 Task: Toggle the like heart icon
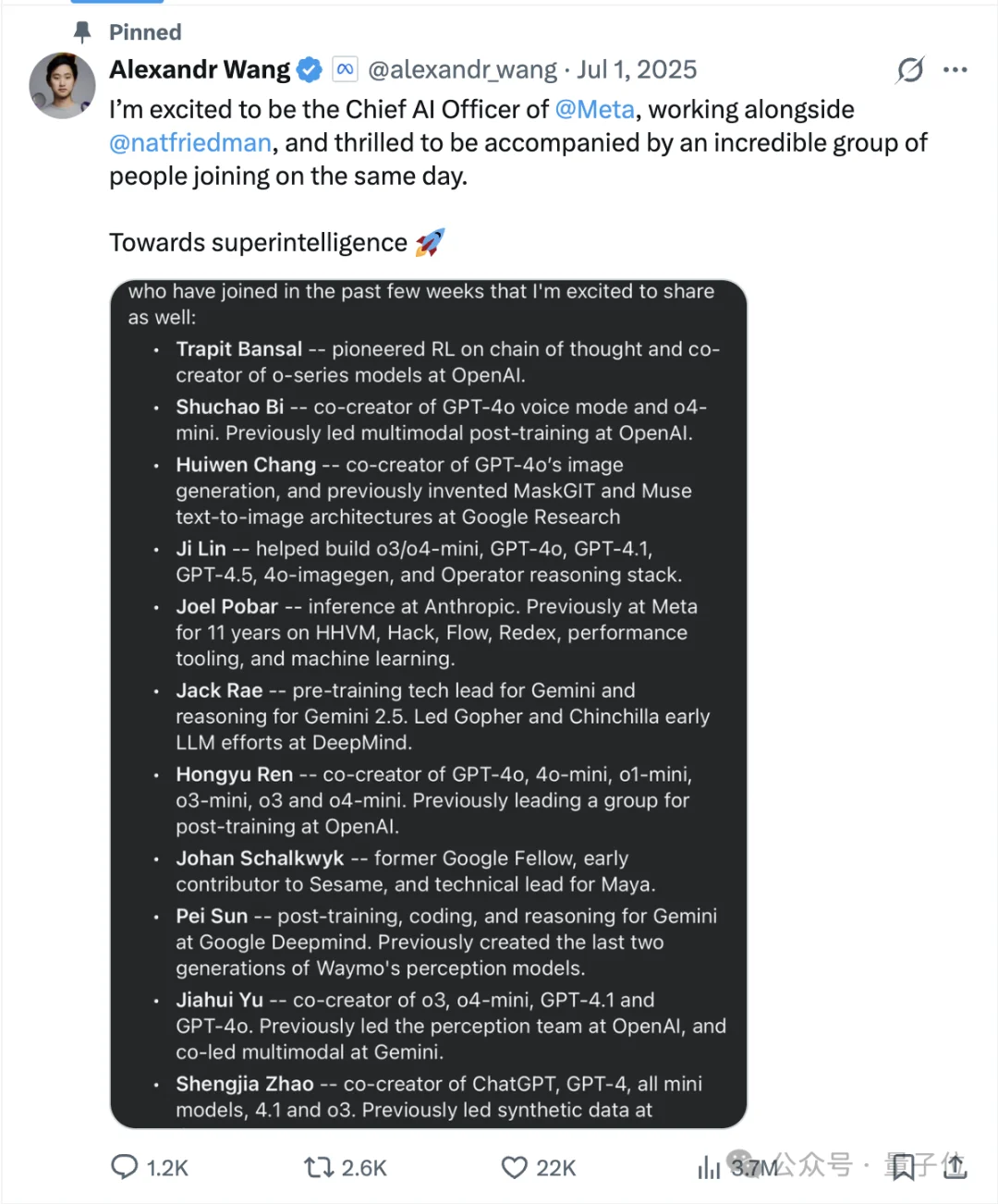pos(514,1168)
